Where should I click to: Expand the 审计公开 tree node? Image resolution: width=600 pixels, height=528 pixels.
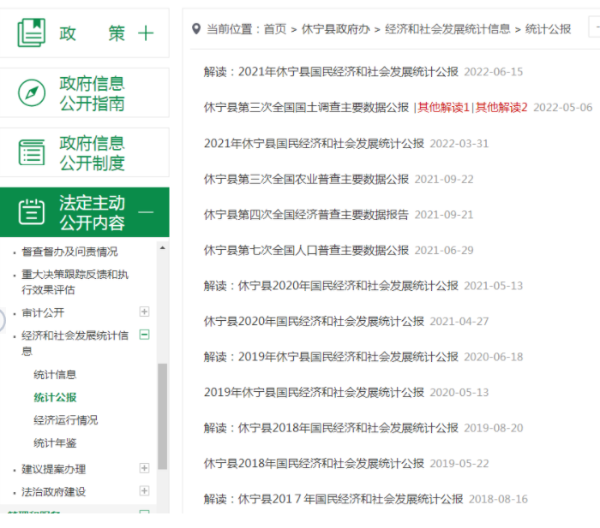145,312
